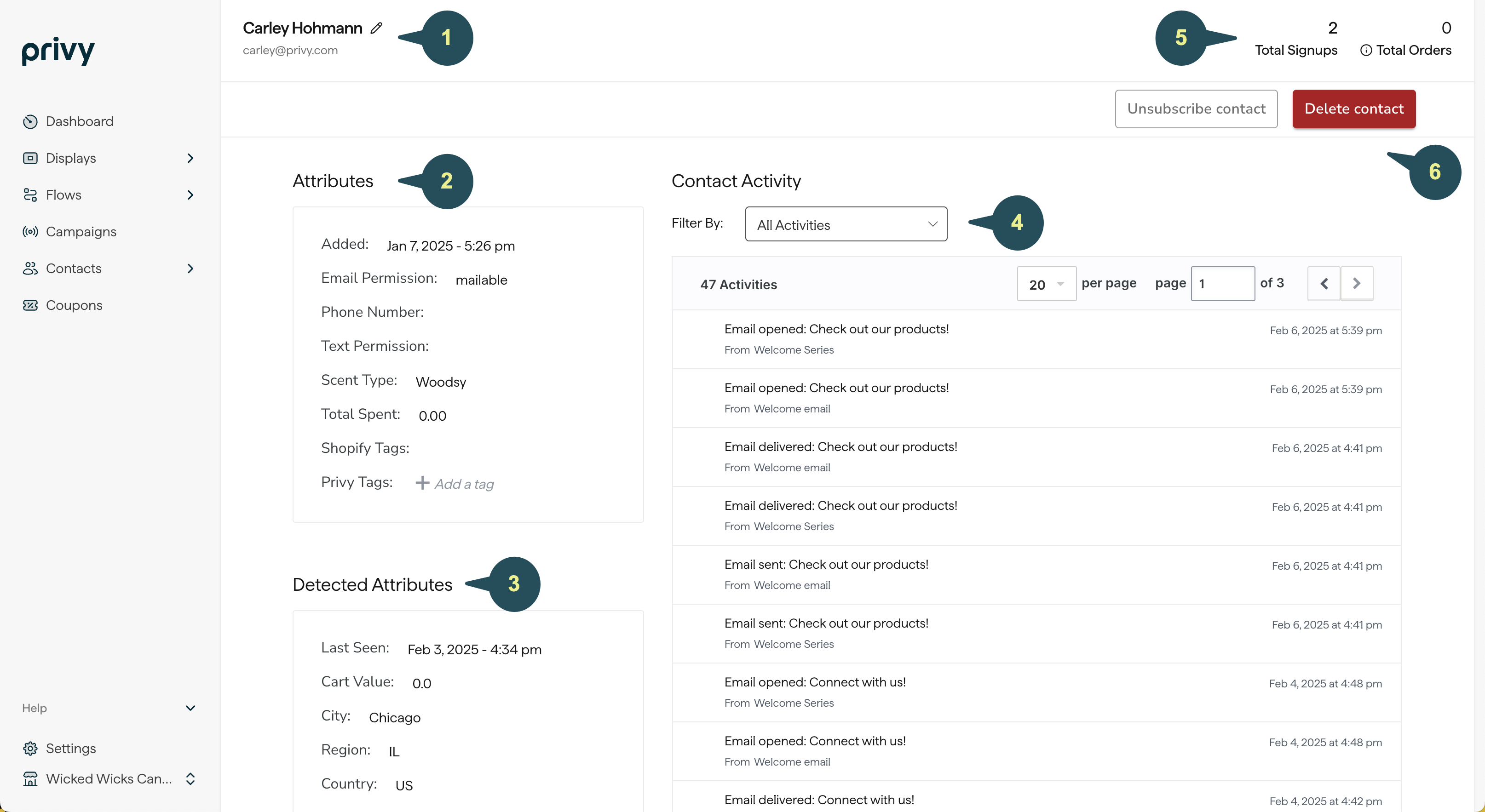Viewport: 1485px width, 812px height.
Task: Expand the Flows submenu chevron
Action: click(x=190, y=195)
